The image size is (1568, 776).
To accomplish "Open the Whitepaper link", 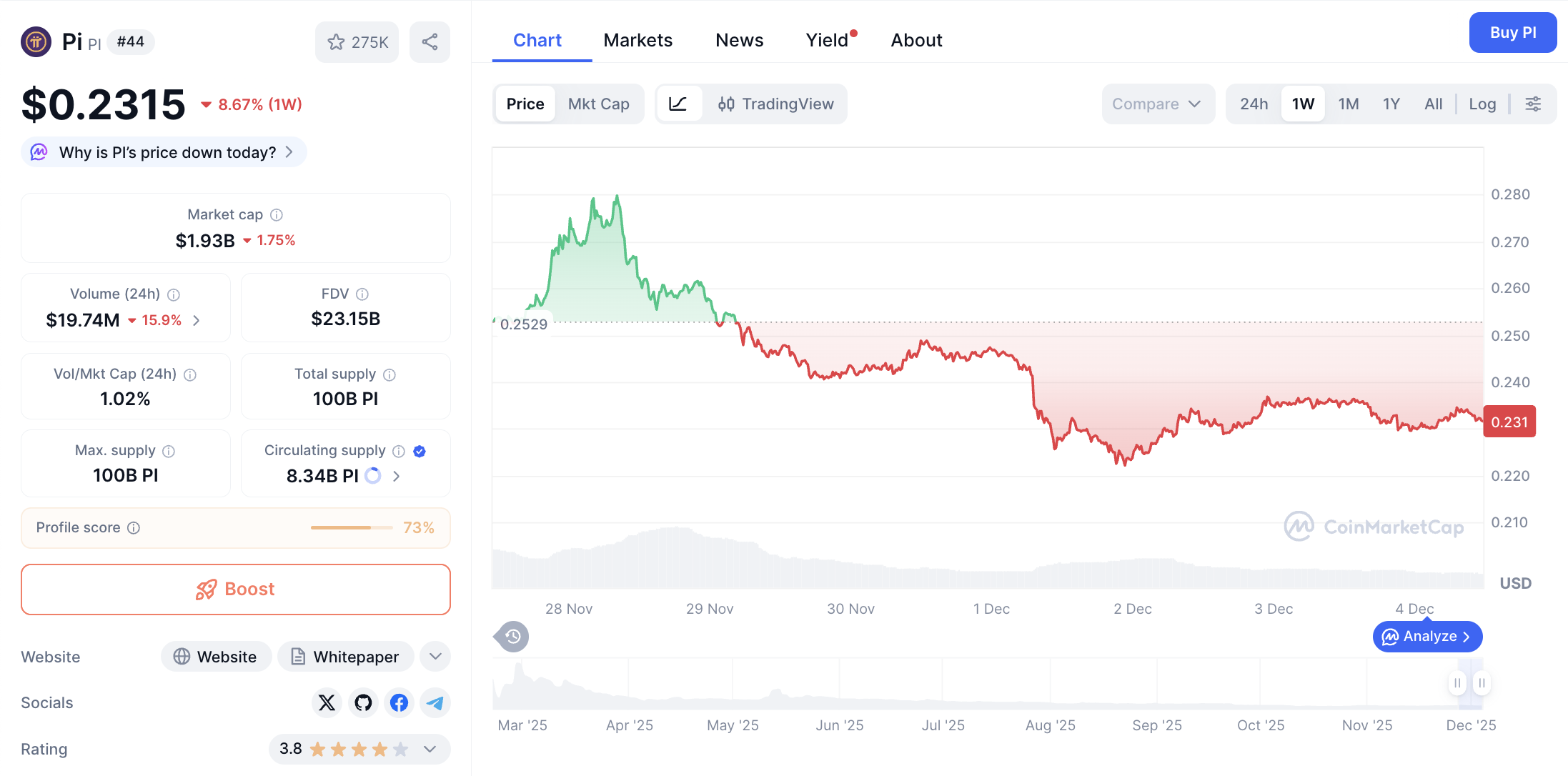I will click(x=345, y=656).
